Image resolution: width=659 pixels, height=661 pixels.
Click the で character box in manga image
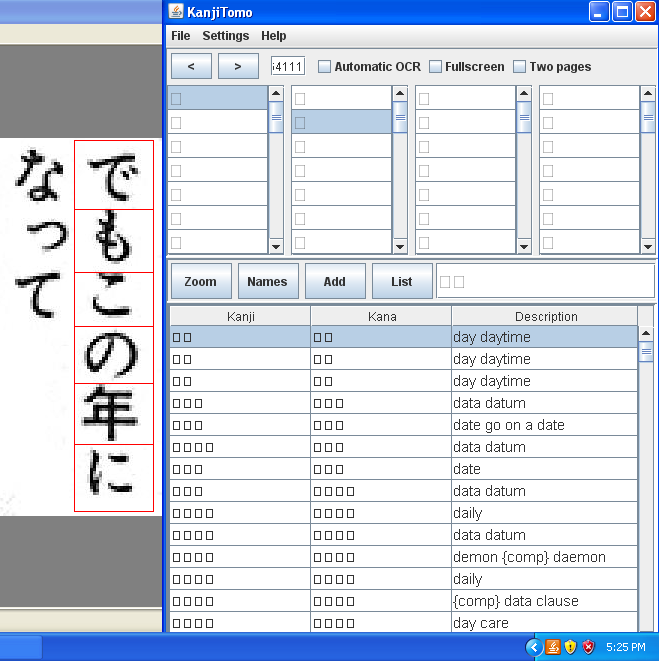coord(114,175)
